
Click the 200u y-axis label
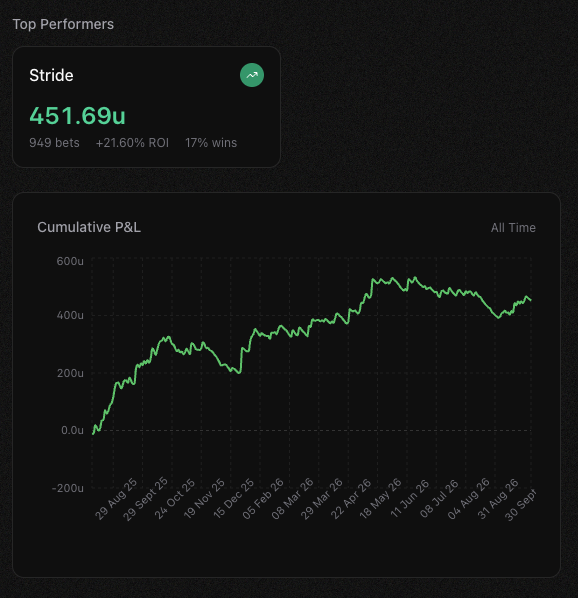point(70,373)
